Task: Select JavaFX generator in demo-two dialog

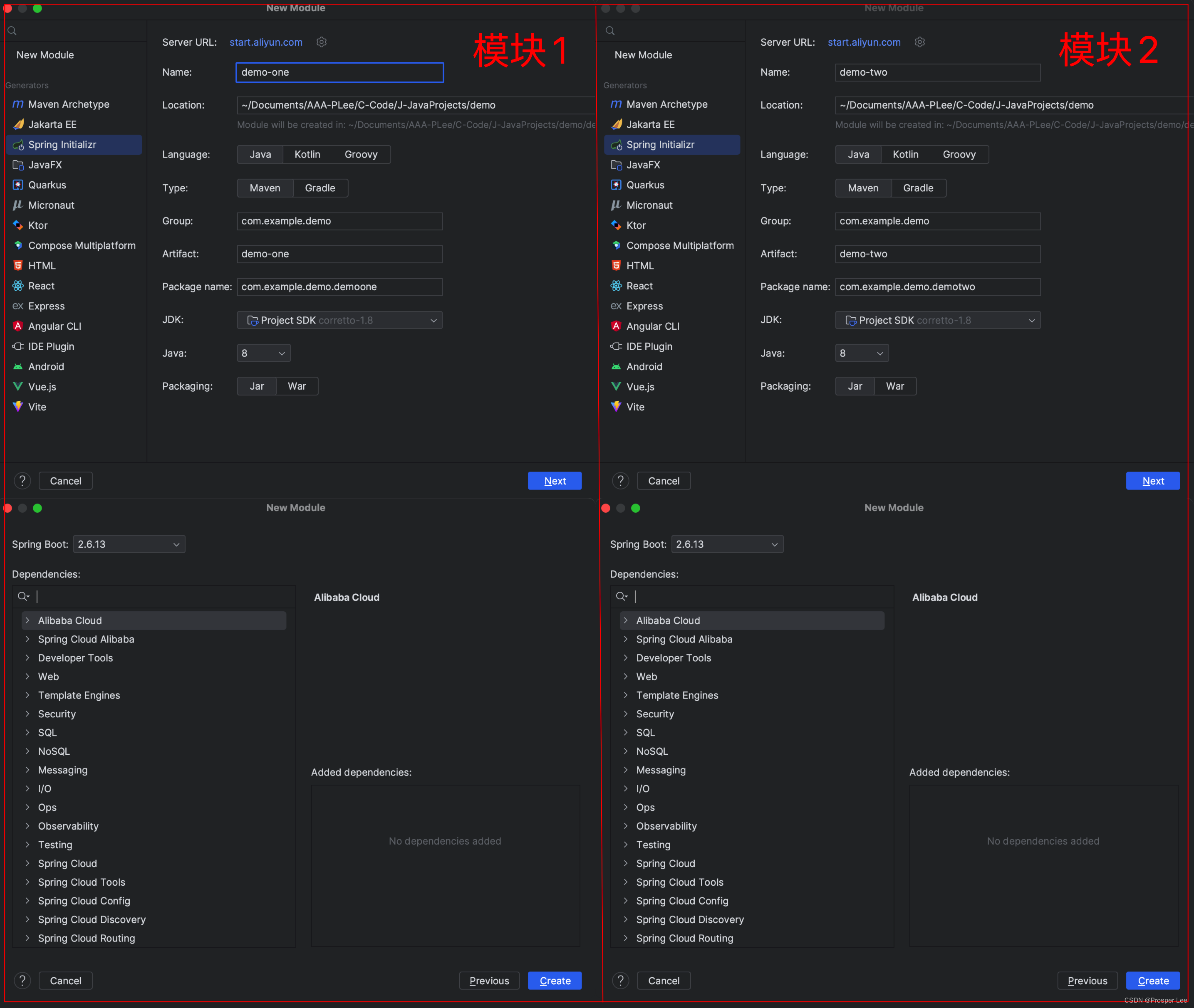Action: point(671,165)
